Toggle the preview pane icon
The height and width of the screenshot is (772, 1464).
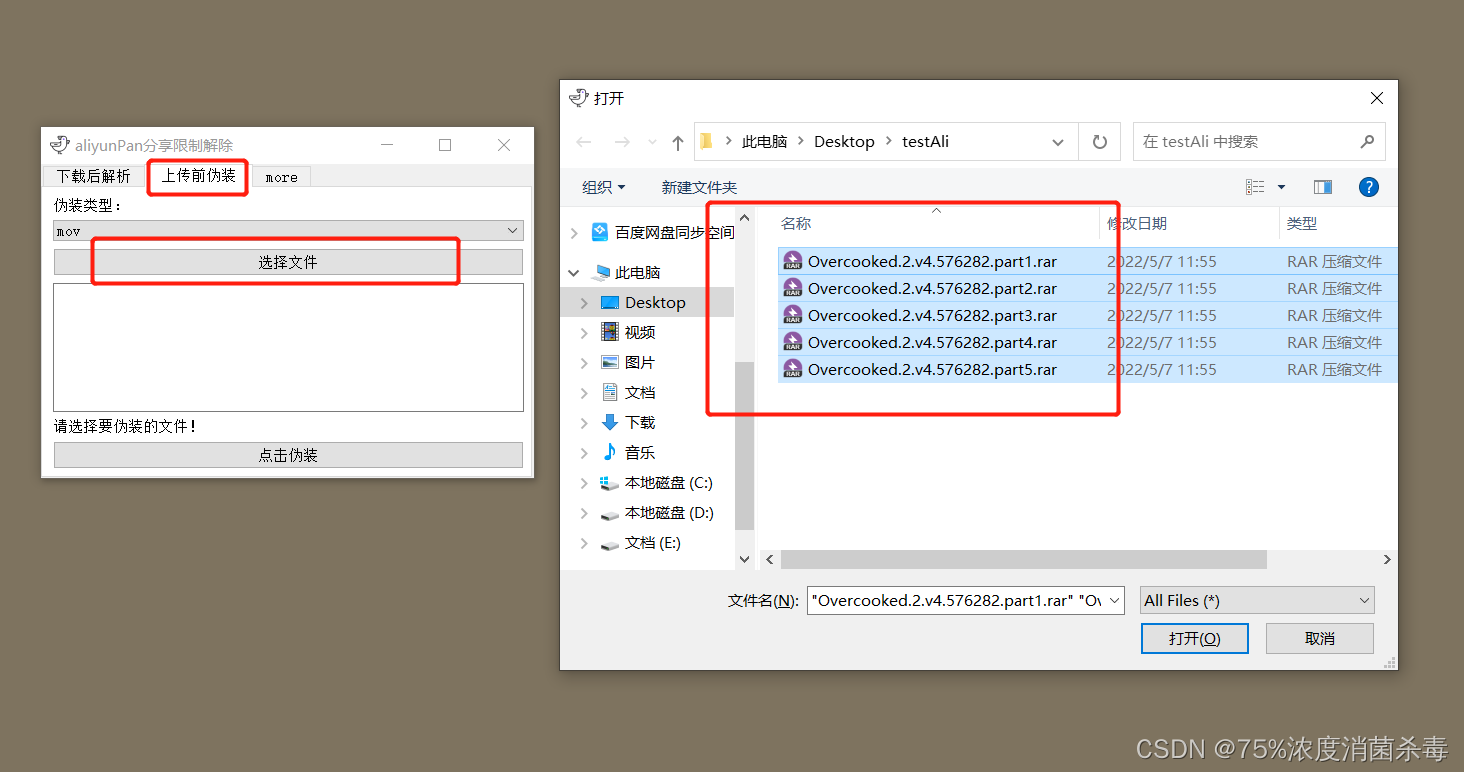1323,187
